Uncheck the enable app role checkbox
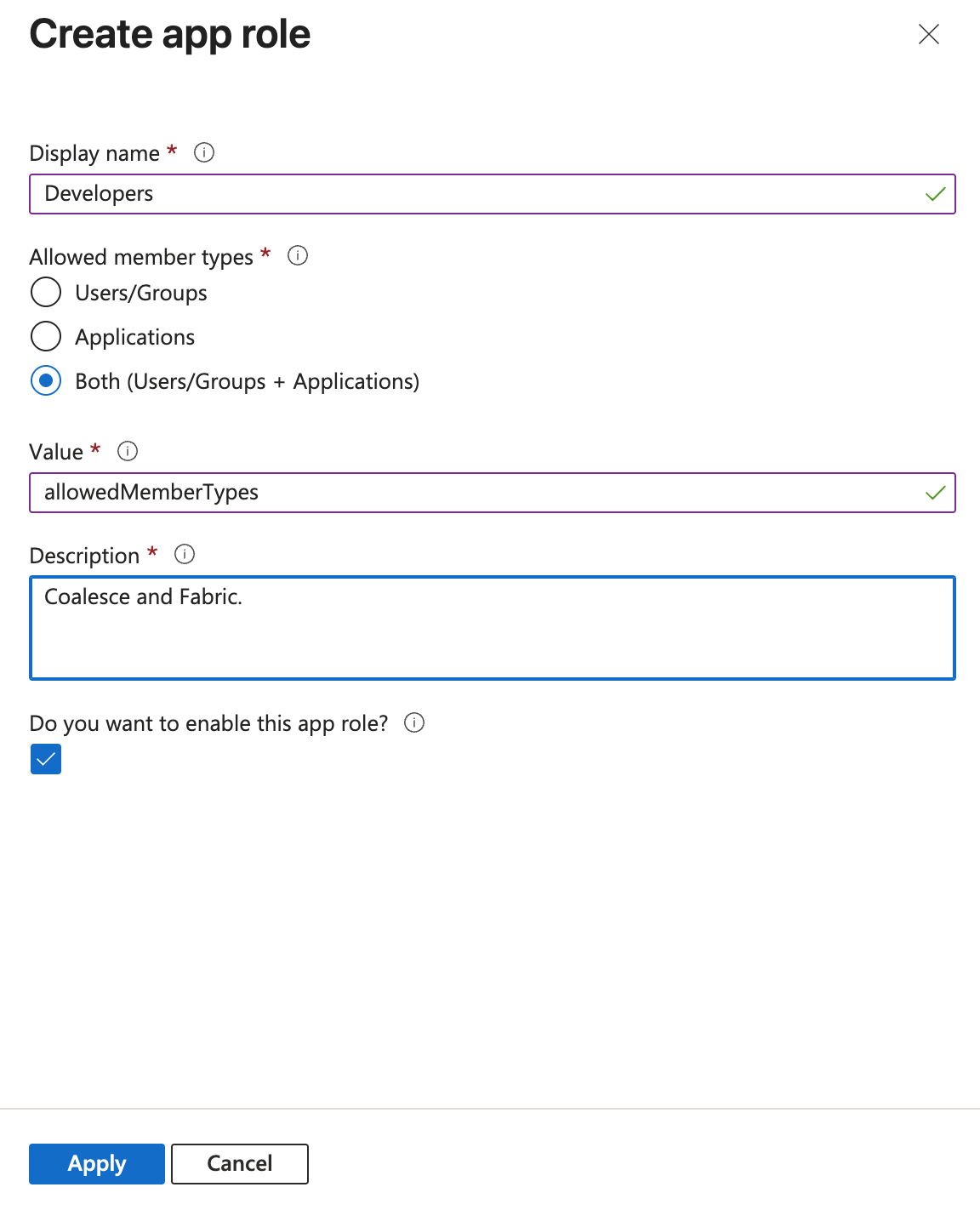This screenshot has height=1210, width=980. click(x=46, y=758)
